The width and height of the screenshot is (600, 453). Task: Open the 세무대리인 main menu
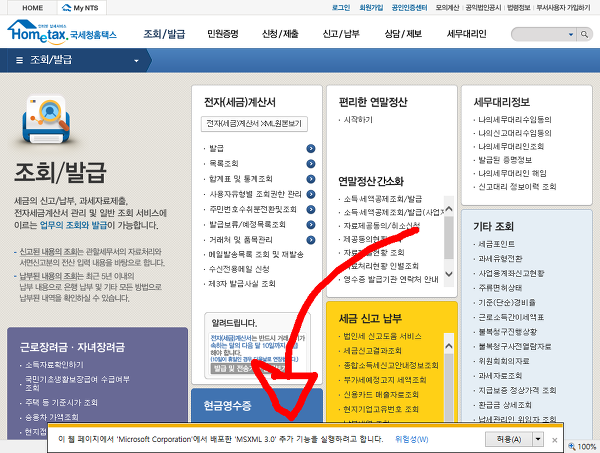pos(466,34)
